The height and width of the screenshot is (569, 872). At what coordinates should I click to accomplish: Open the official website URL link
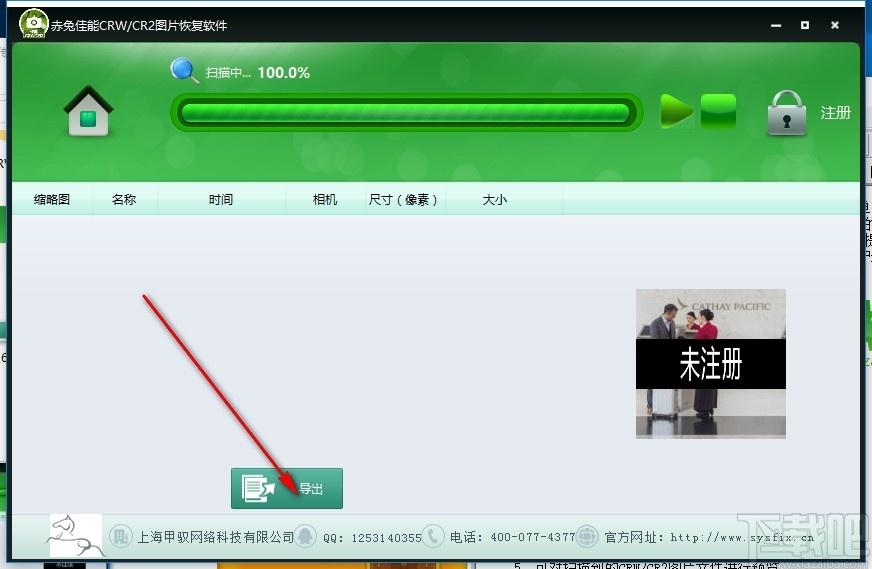pos(742,537)
